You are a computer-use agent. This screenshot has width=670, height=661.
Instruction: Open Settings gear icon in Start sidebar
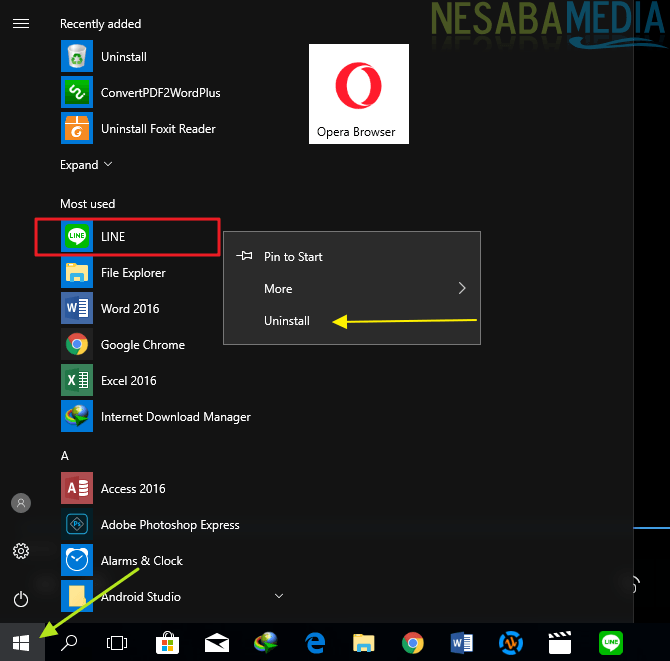pyautogui.click(x=21, y=551)
